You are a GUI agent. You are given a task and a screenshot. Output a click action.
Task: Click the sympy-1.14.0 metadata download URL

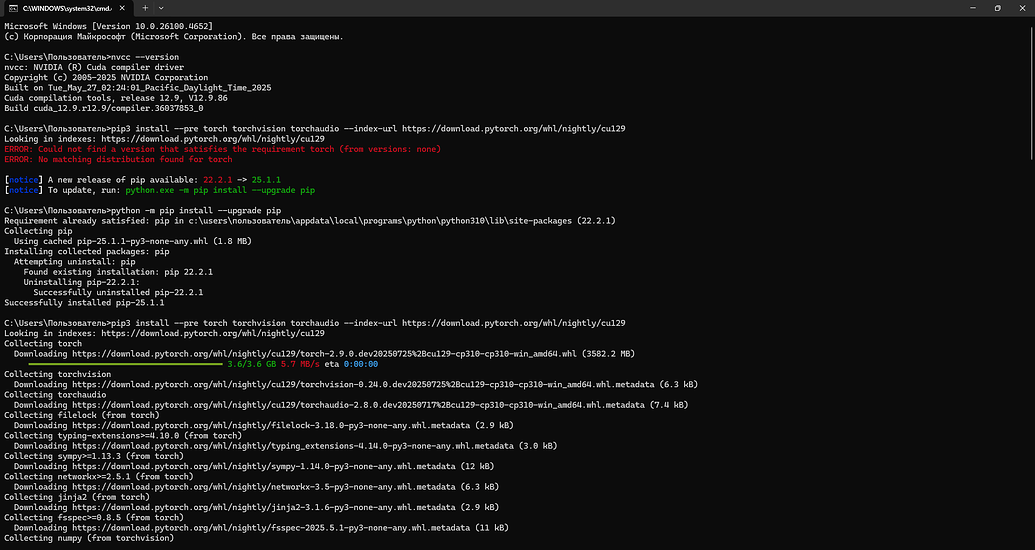(x=300, y=466)
